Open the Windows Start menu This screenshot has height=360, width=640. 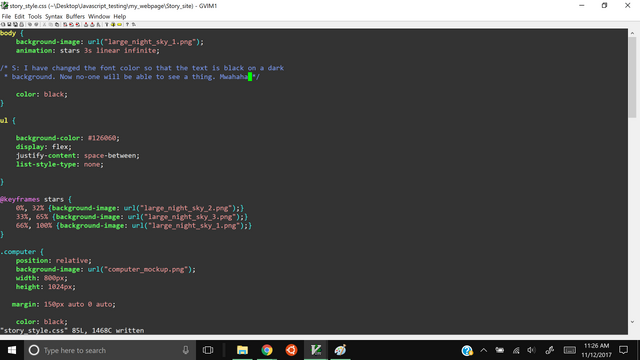(x=12, y=350)
